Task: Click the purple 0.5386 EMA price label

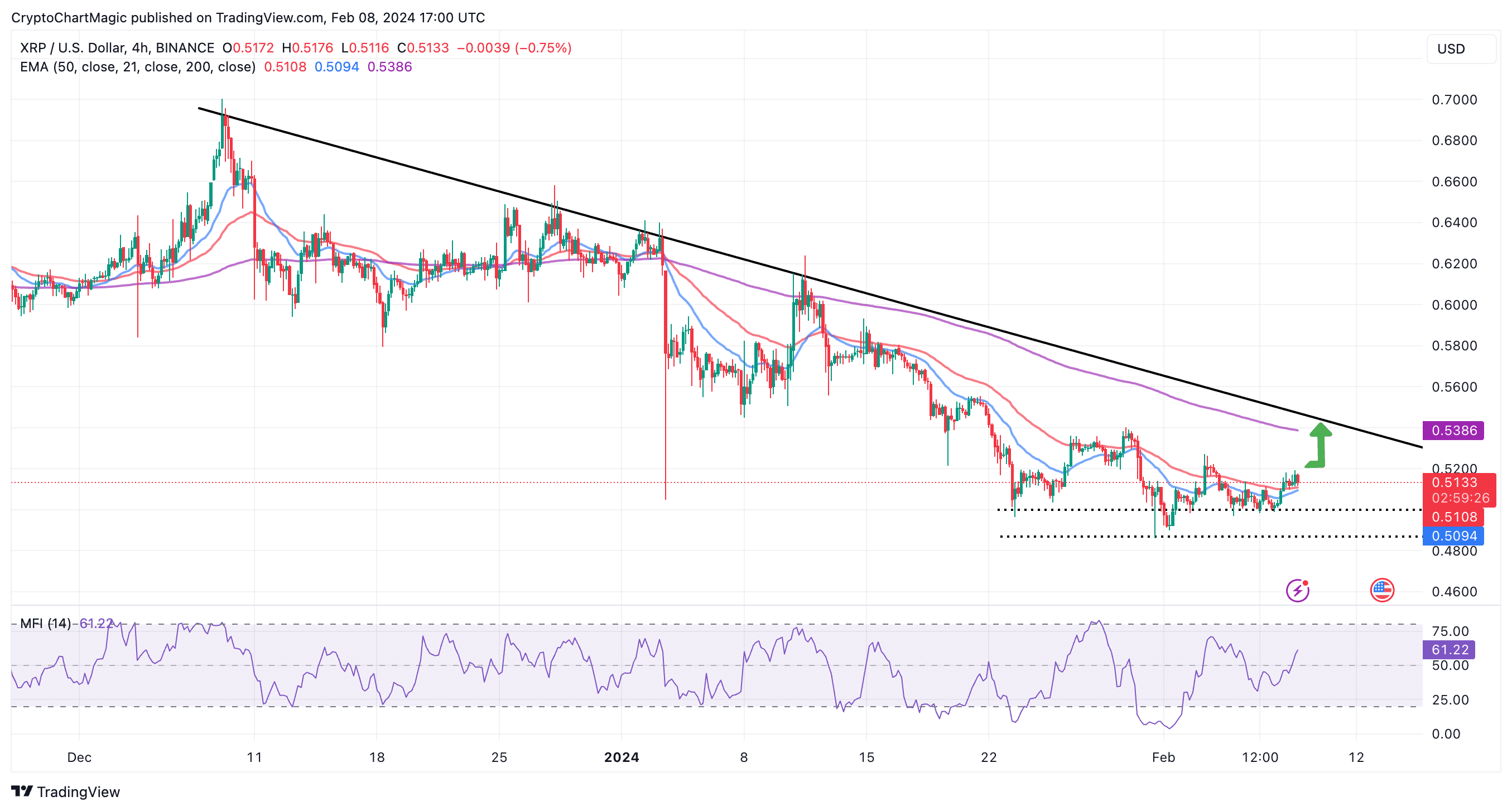Action: (x=1453, y=430)
